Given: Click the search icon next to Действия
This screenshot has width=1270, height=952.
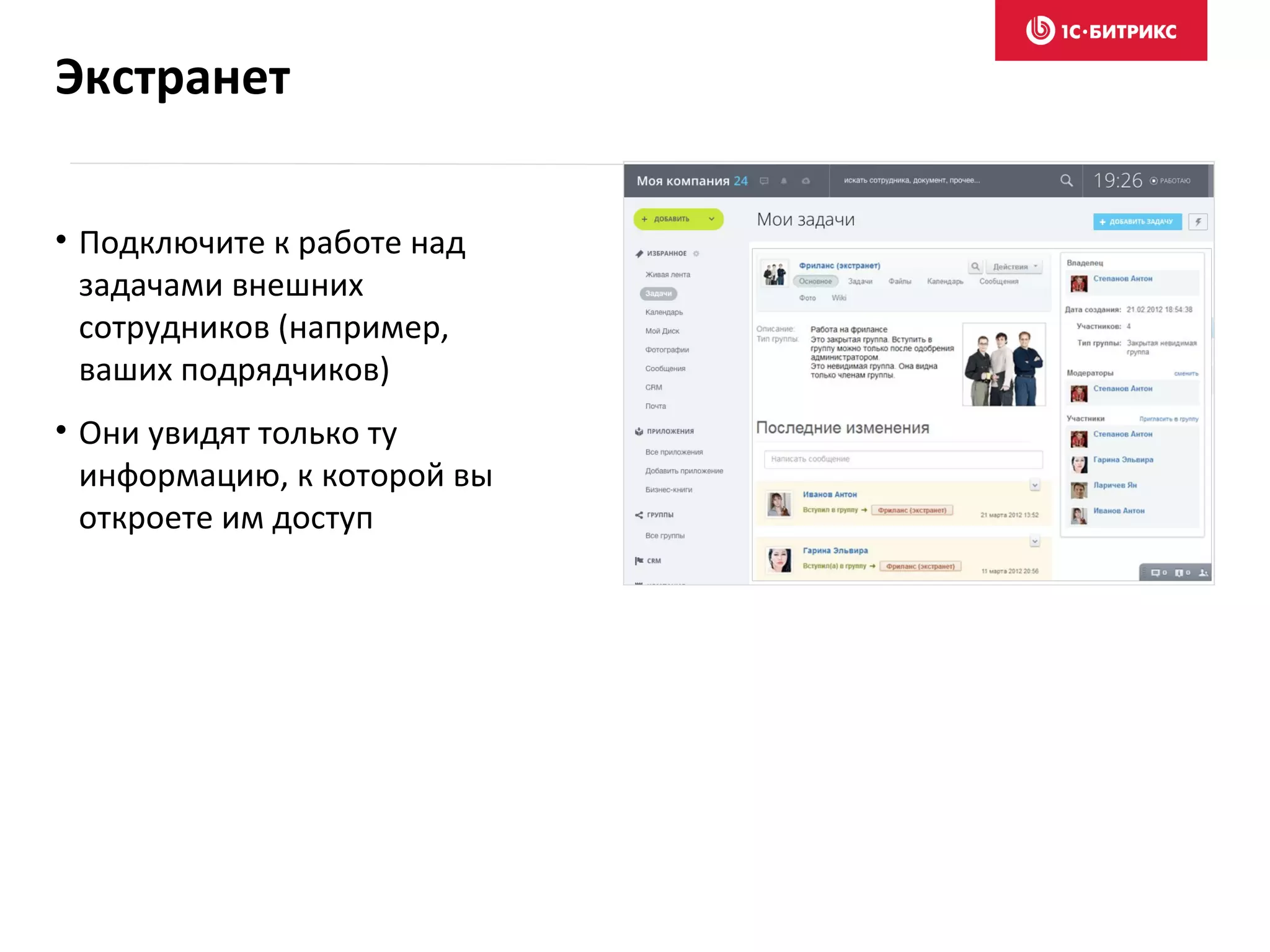Looking at the screenshot, I should pos(975,267).
